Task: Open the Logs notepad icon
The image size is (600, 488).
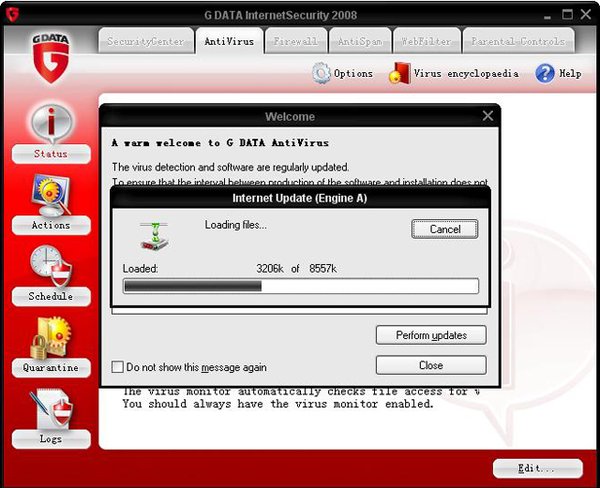Action: tap(50, 408)
